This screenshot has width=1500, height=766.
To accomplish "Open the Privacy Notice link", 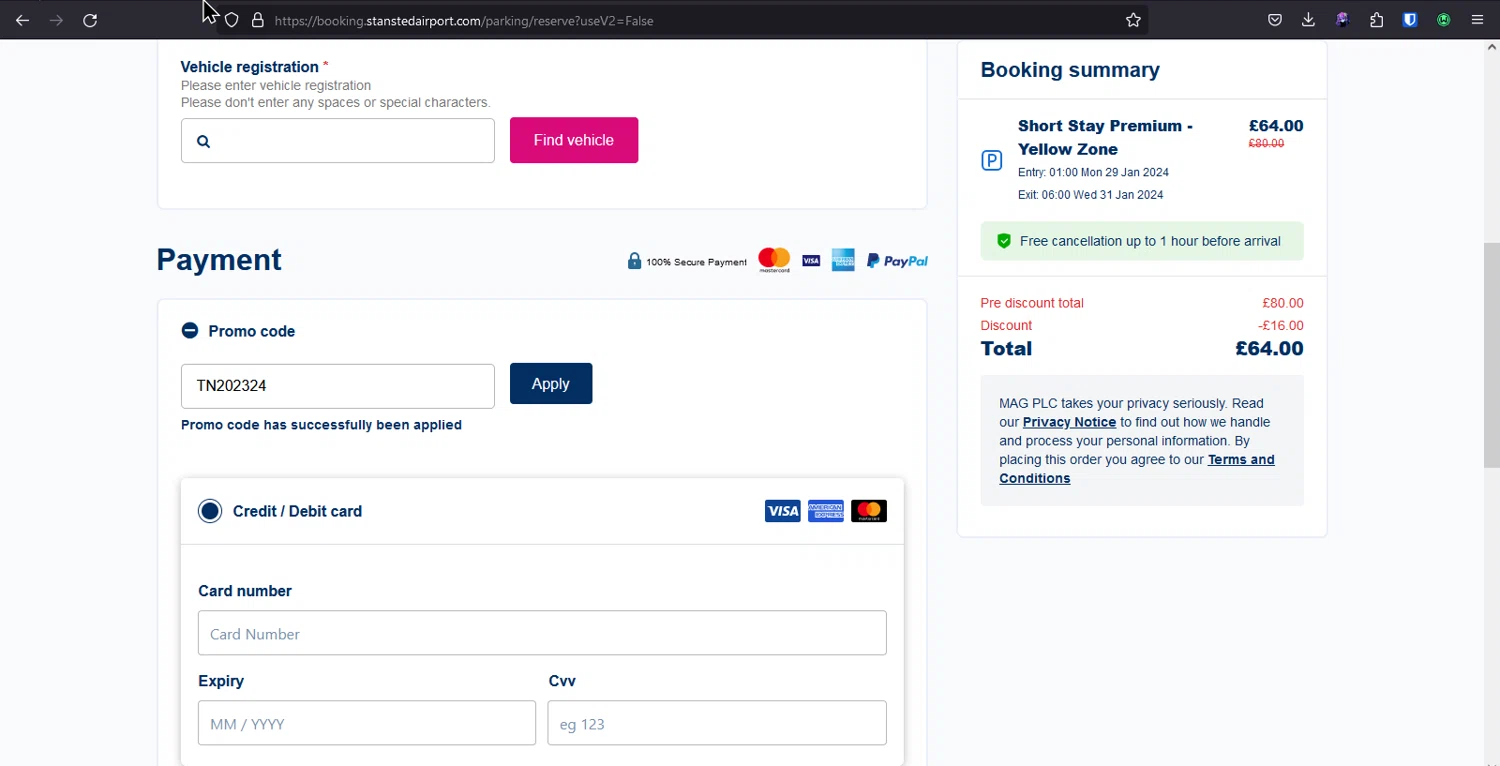I will (1069, 422).
